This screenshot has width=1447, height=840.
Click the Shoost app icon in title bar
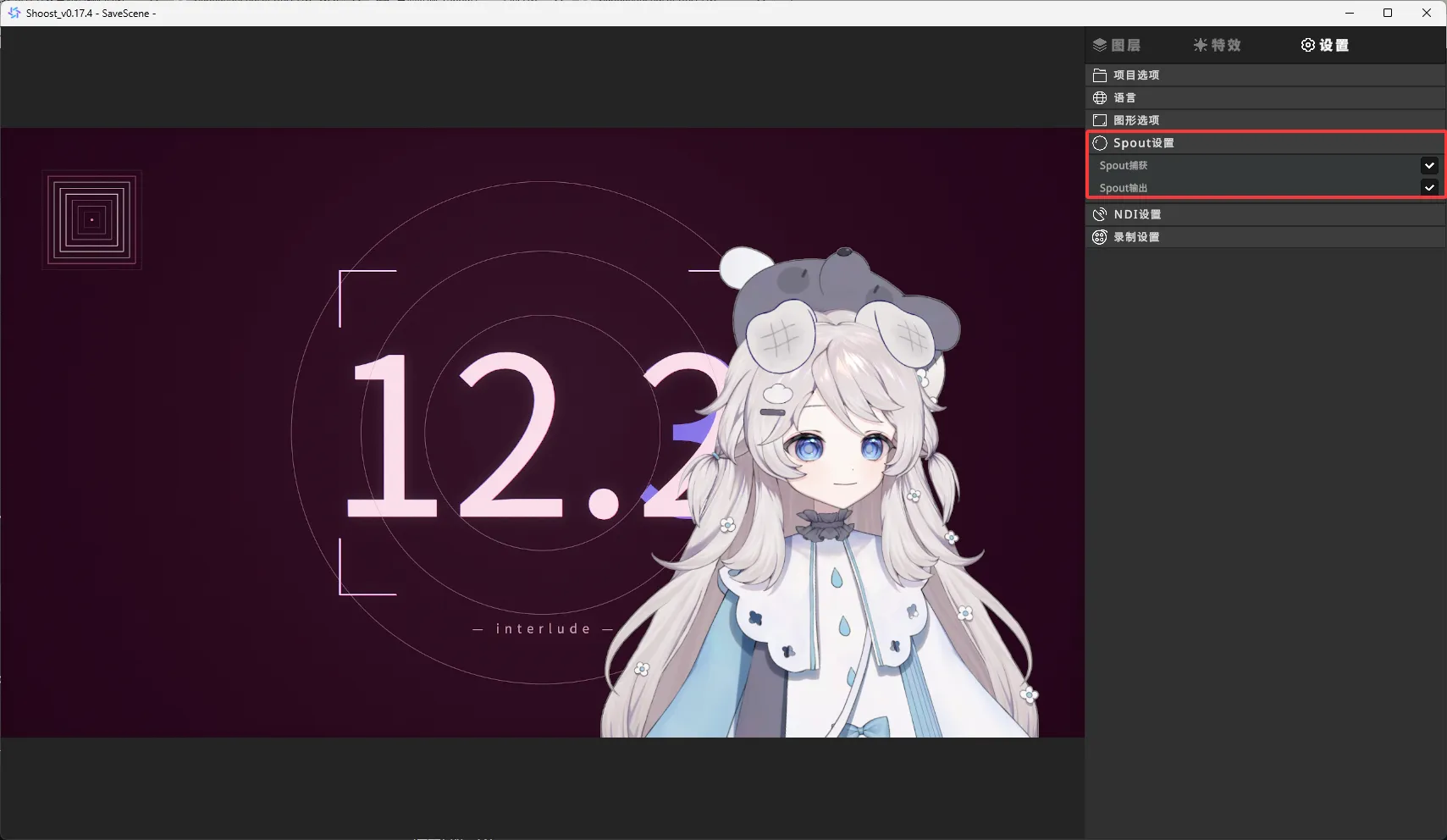pos(14,13)
